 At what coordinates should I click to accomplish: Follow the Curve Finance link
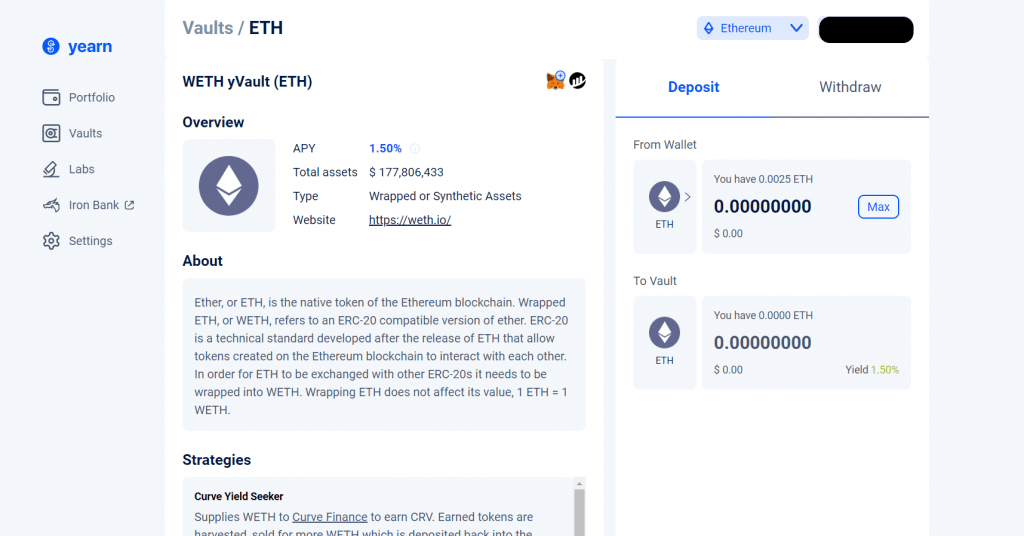327,517
